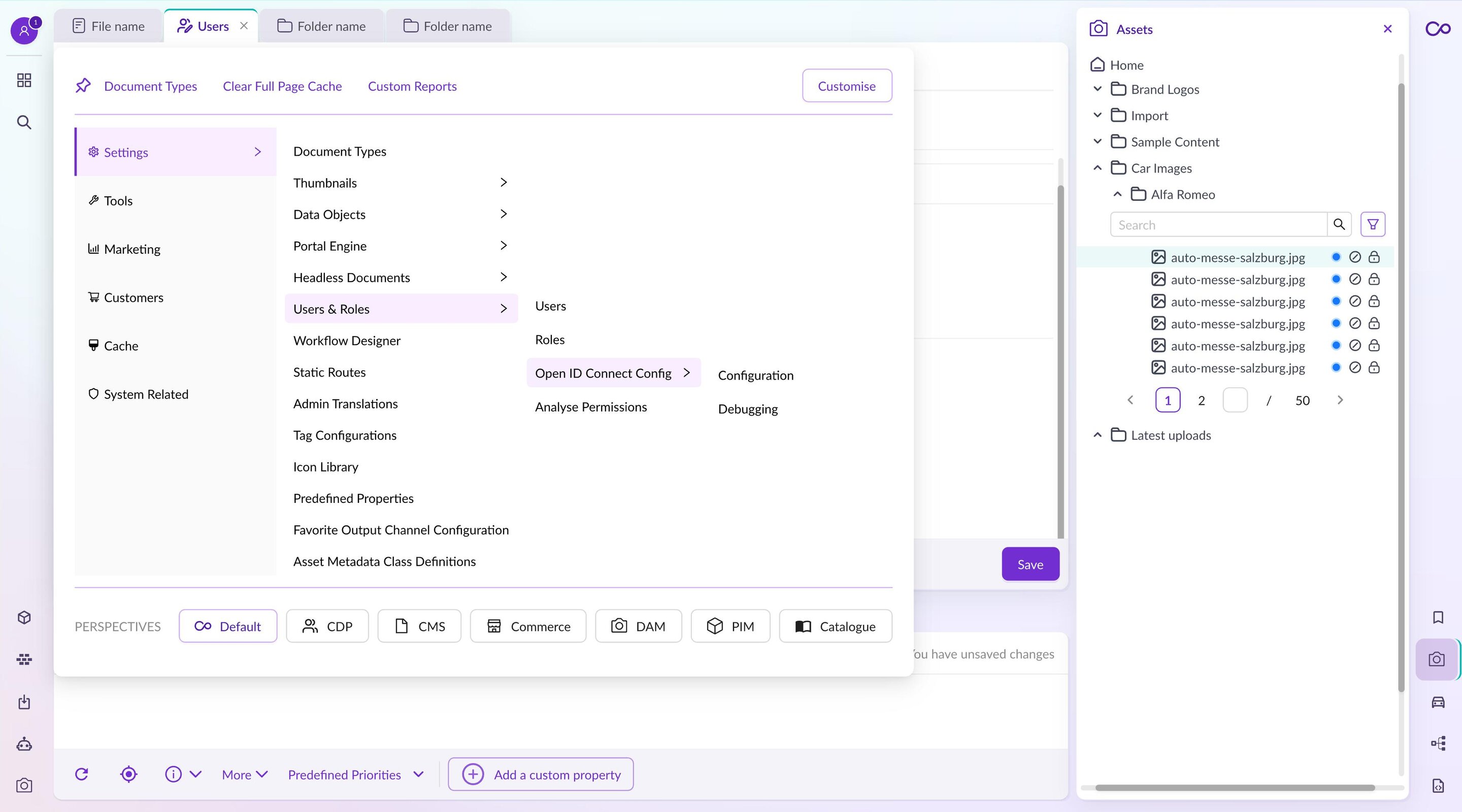Click the assets Search input field
This screenshot has height=812, width=1462.
coord(1218,224)
